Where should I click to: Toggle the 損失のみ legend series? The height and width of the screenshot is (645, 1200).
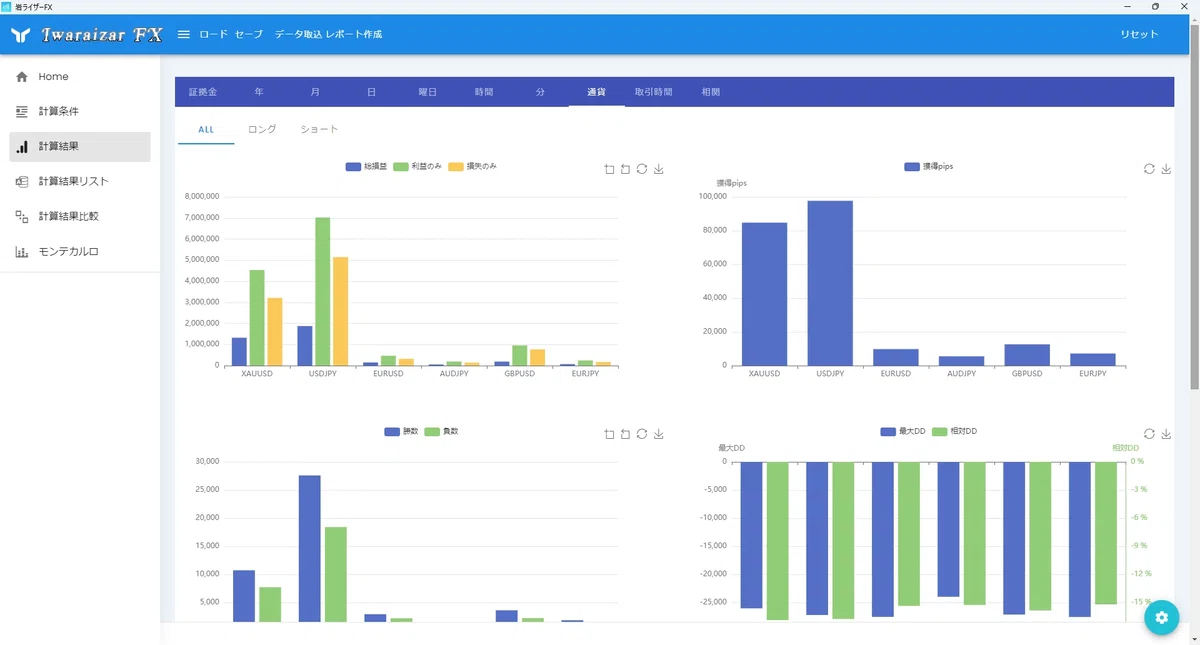point(472,166)
